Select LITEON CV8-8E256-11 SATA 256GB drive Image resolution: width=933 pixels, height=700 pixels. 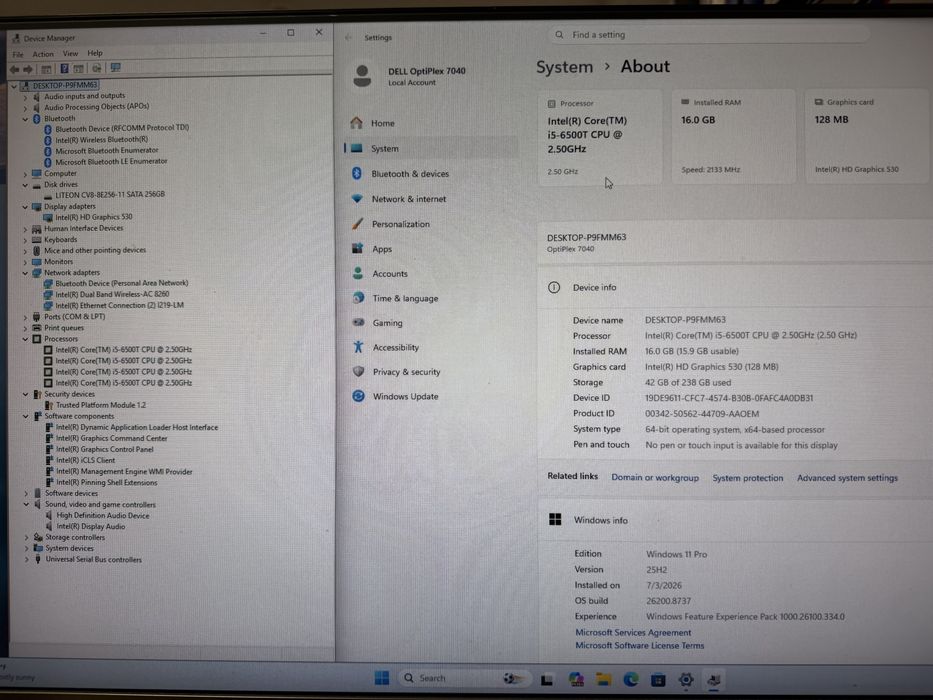coord(109,195)
